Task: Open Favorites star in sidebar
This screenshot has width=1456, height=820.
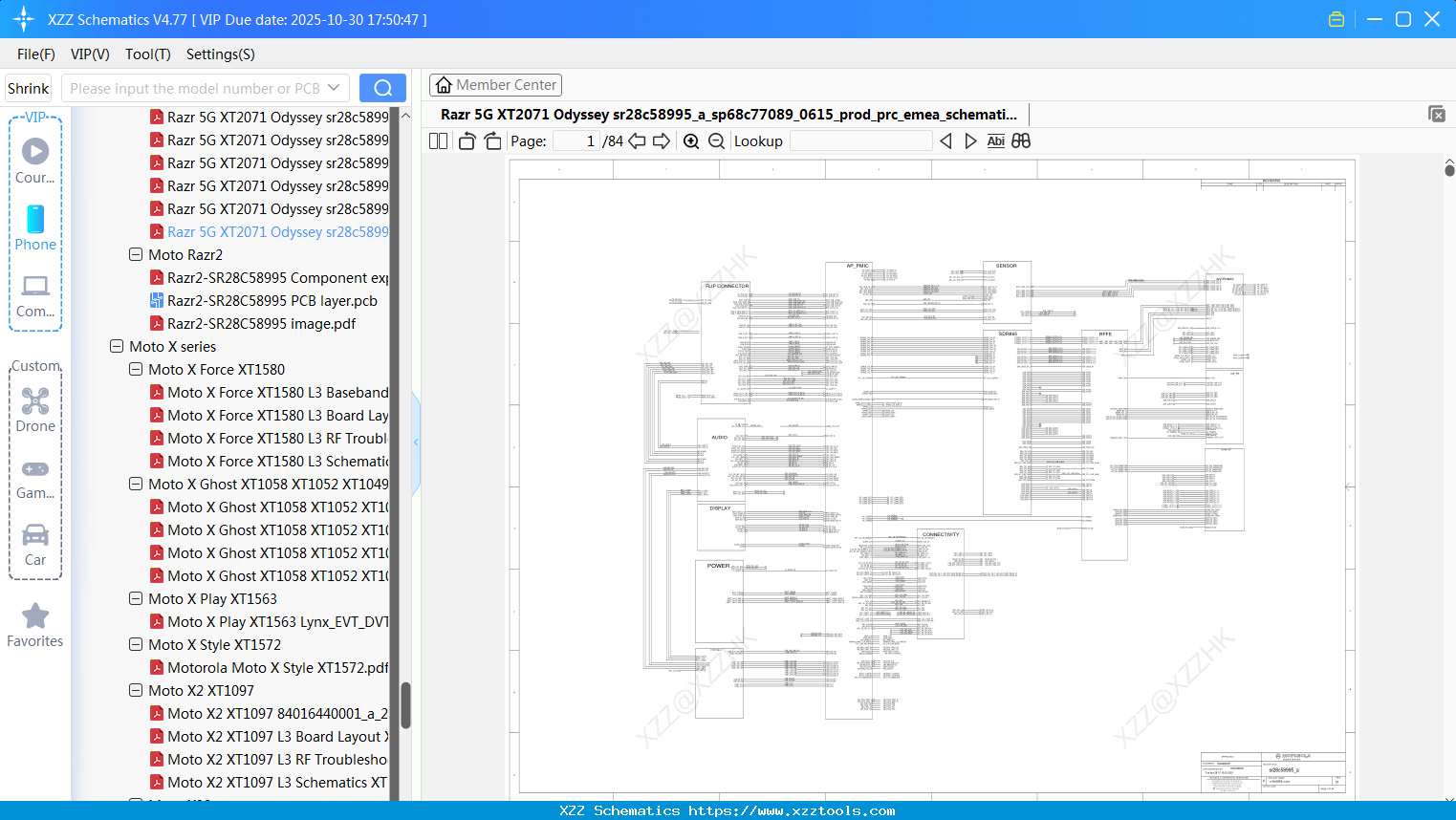Action: (35, 625)
